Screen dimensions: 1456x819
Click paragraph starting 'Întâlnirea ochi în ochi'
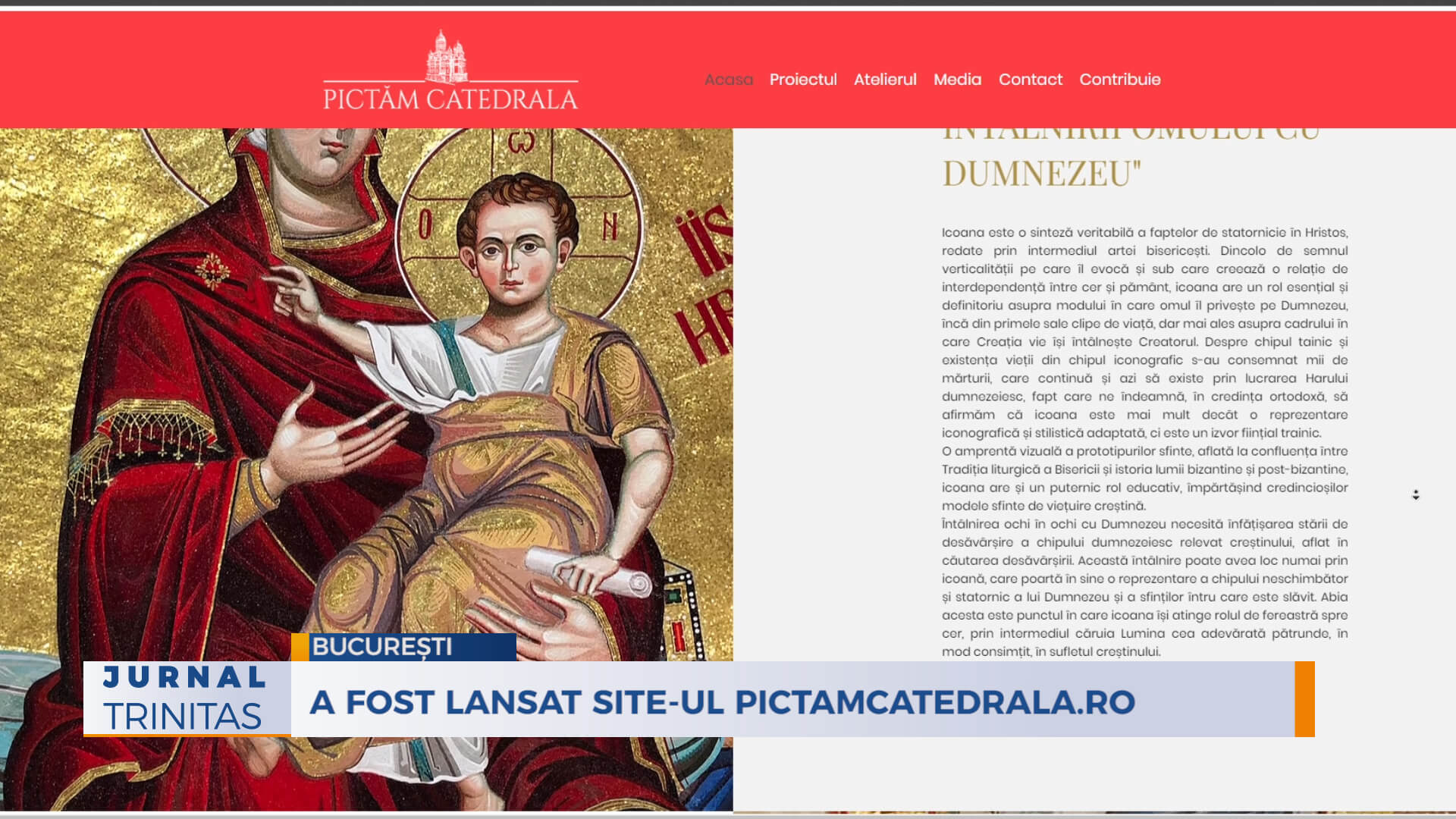(1144, 588)
